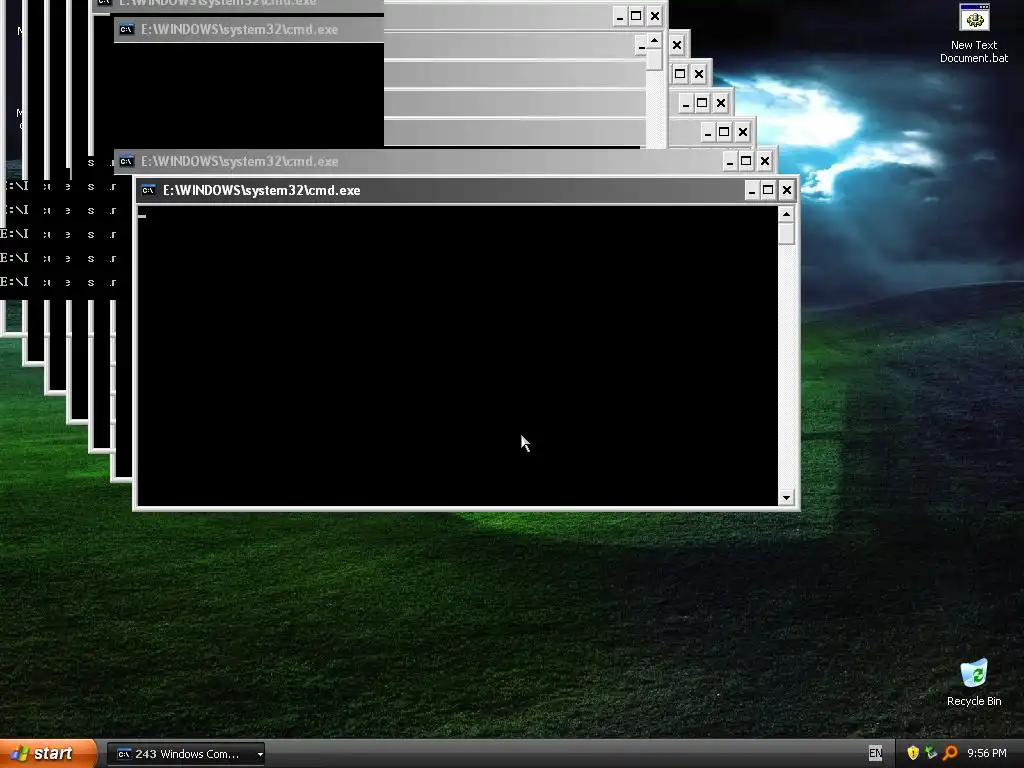Maximize the active cmd.exe window
The width and height of the screenshot is (1024, 768).
pos(769,190)
